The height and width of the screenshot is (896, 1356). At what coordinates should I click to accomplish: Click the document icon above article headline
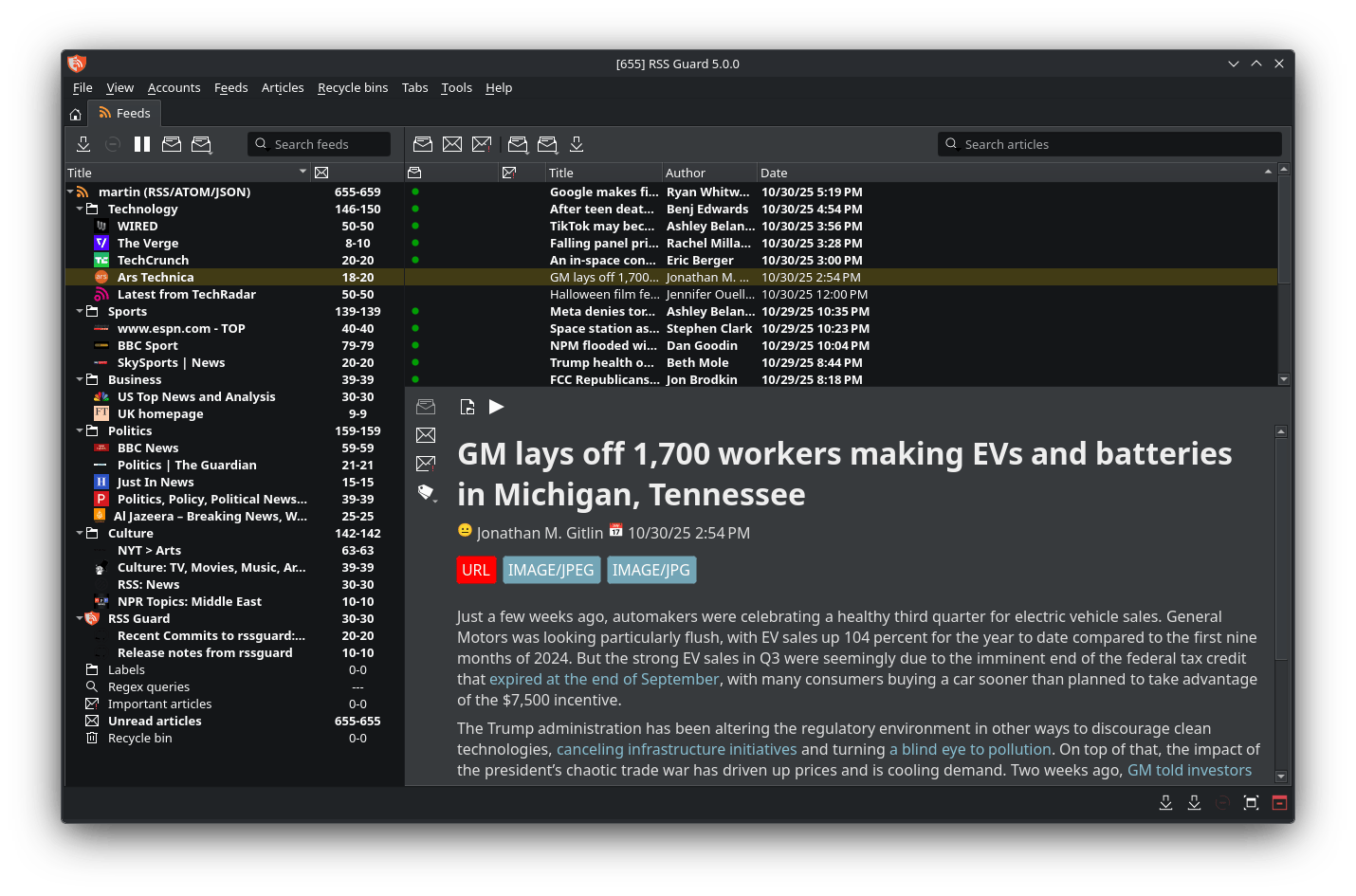point(467,407)
